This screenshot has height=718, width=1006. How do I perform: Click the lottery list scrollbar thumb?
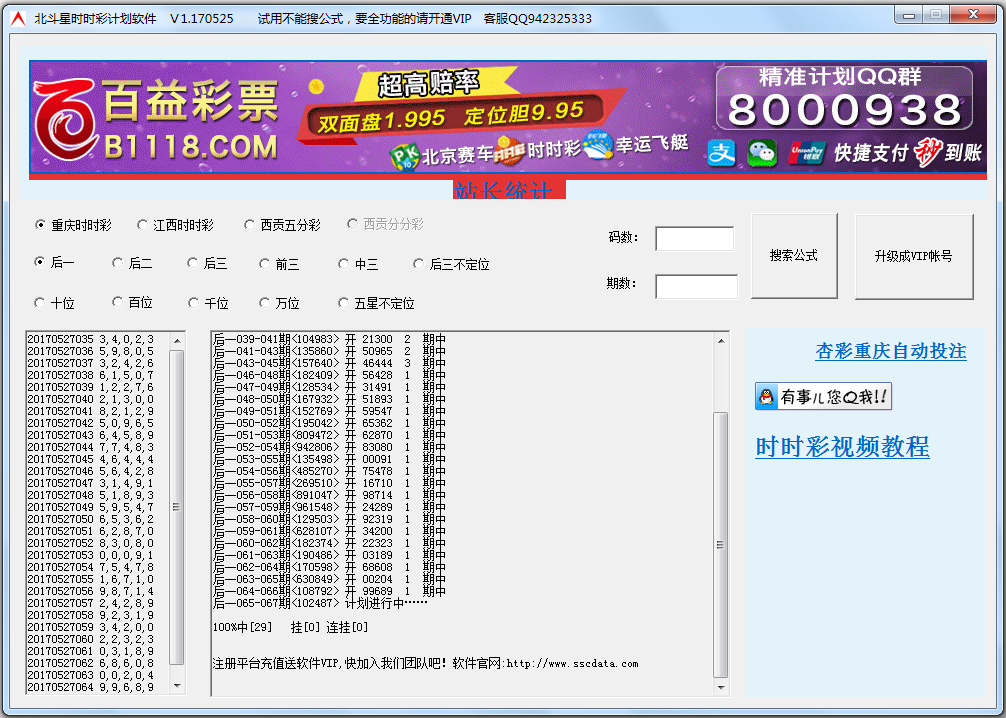click(177, 507)
